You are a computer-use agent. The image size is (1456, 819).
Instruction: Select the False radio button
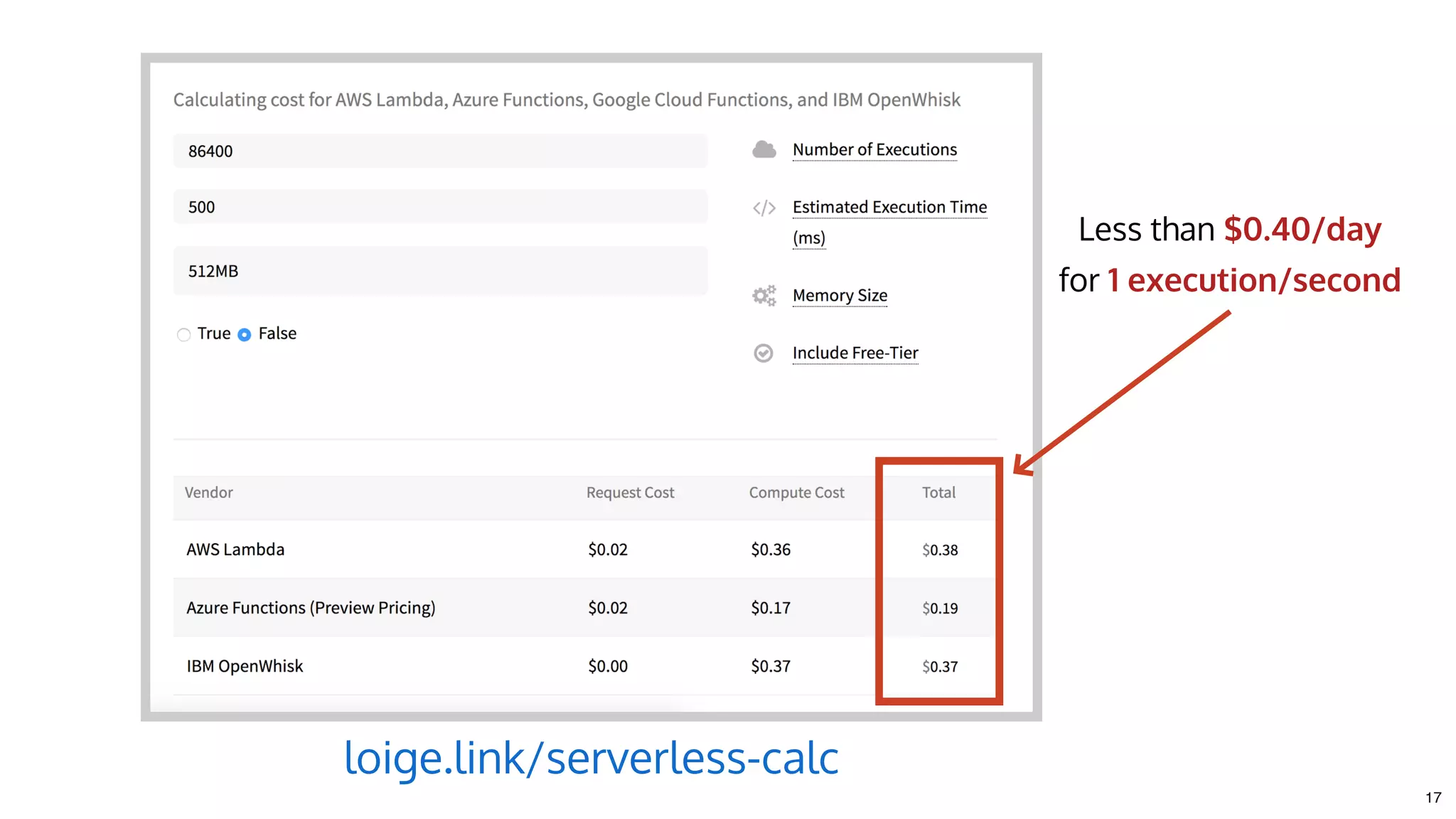[245, 334]
